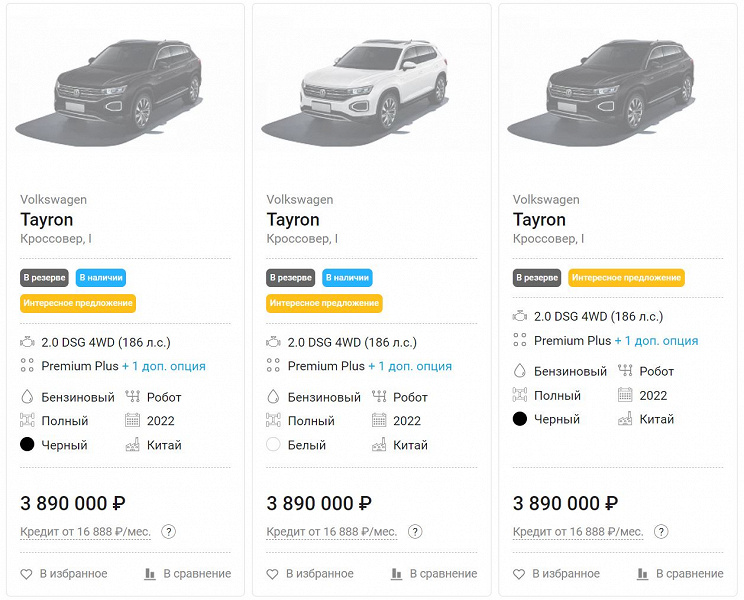This screenshot has height=600, width=744.
Task: Click compare chart icon on first card
Action: pos(150,574)
